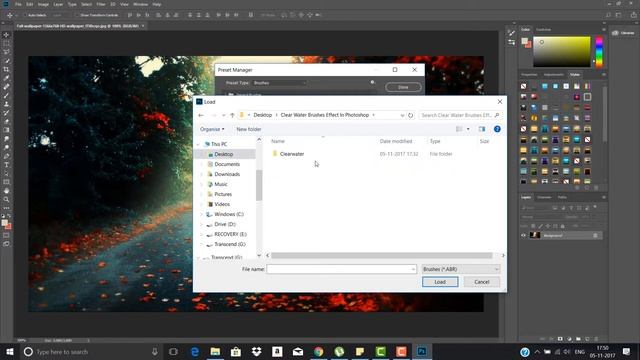Image resolution: width=640 pixels, height=360 pixels.
Task: Select the Zoom tool
Action: pos(6,200)
